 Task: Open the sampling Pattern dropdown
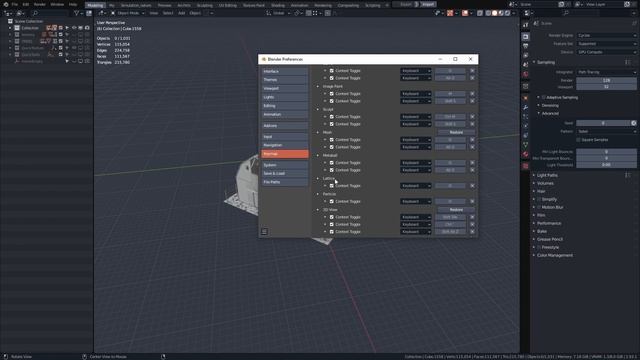click(606, 131)
